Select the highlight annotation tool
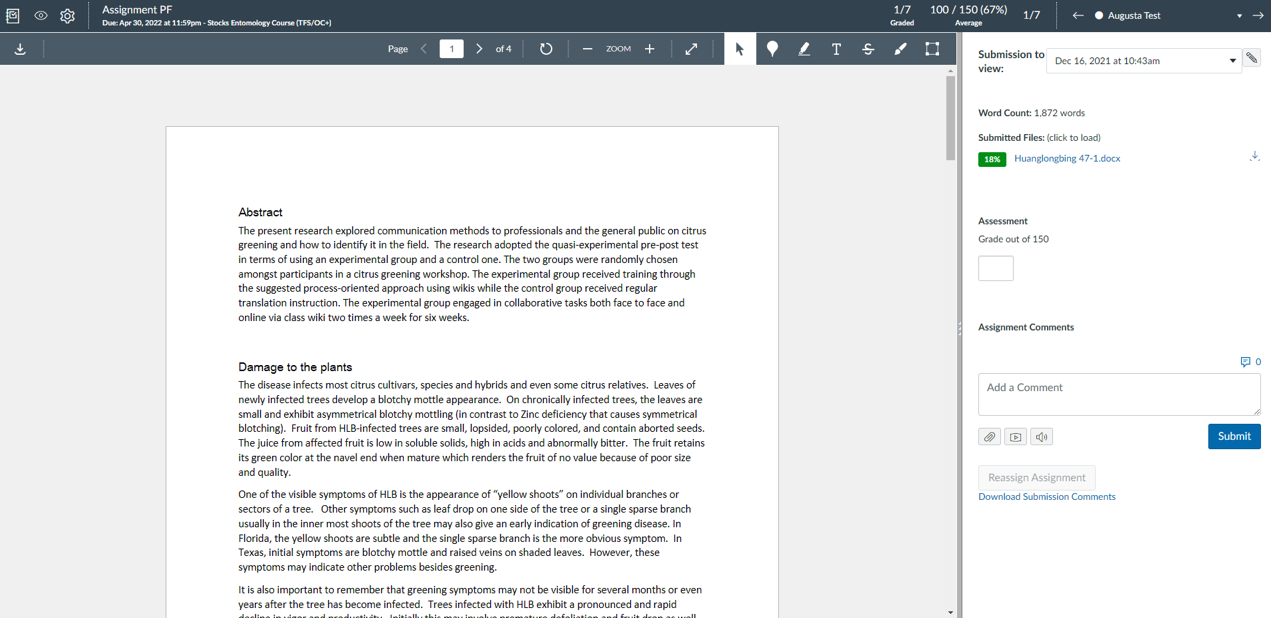The image size is (1271, 618). point(804,49)
